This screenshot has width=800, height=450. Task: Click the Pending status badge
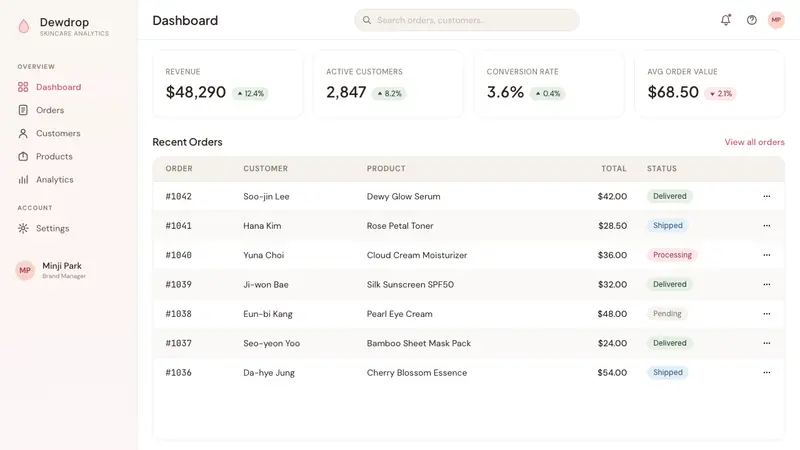pyautogui.click(x=667, y=314)
